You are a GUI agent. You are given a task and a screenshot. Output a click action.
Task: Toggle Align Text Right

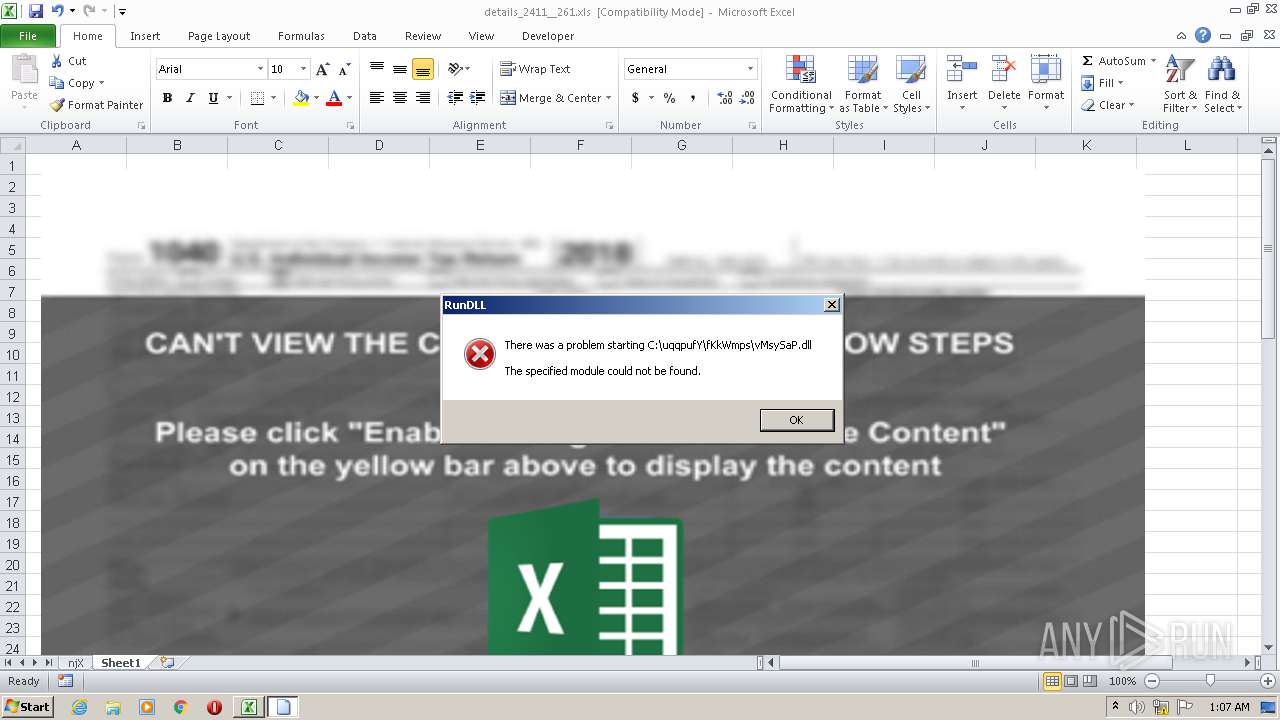point(423,98)
